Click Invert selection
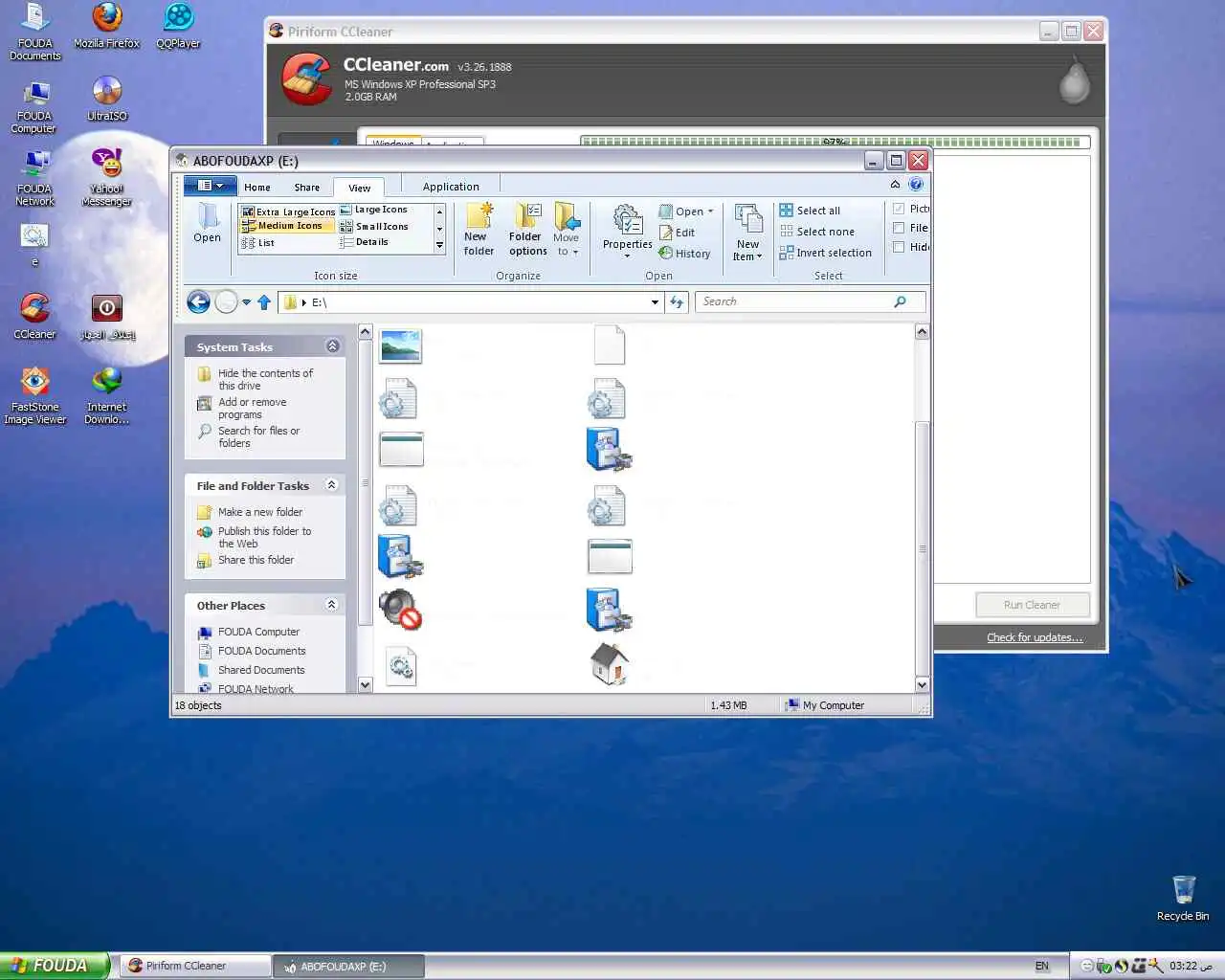Viewport: 1225px width, 980px height. (x=826, y=253)
